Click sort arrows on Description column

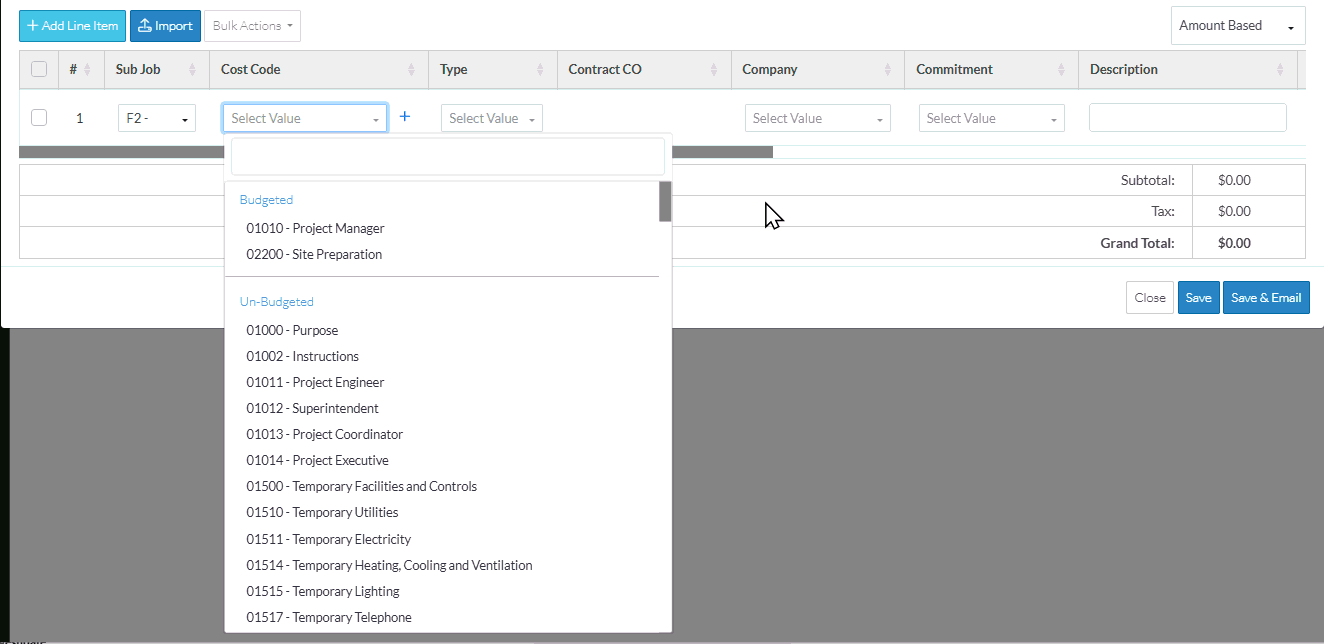(x=1280, y=70)
